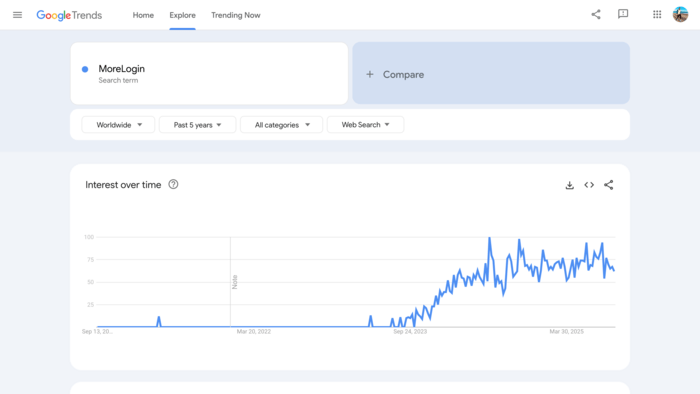Switch to the Trending Now tab

click(236, 15)
